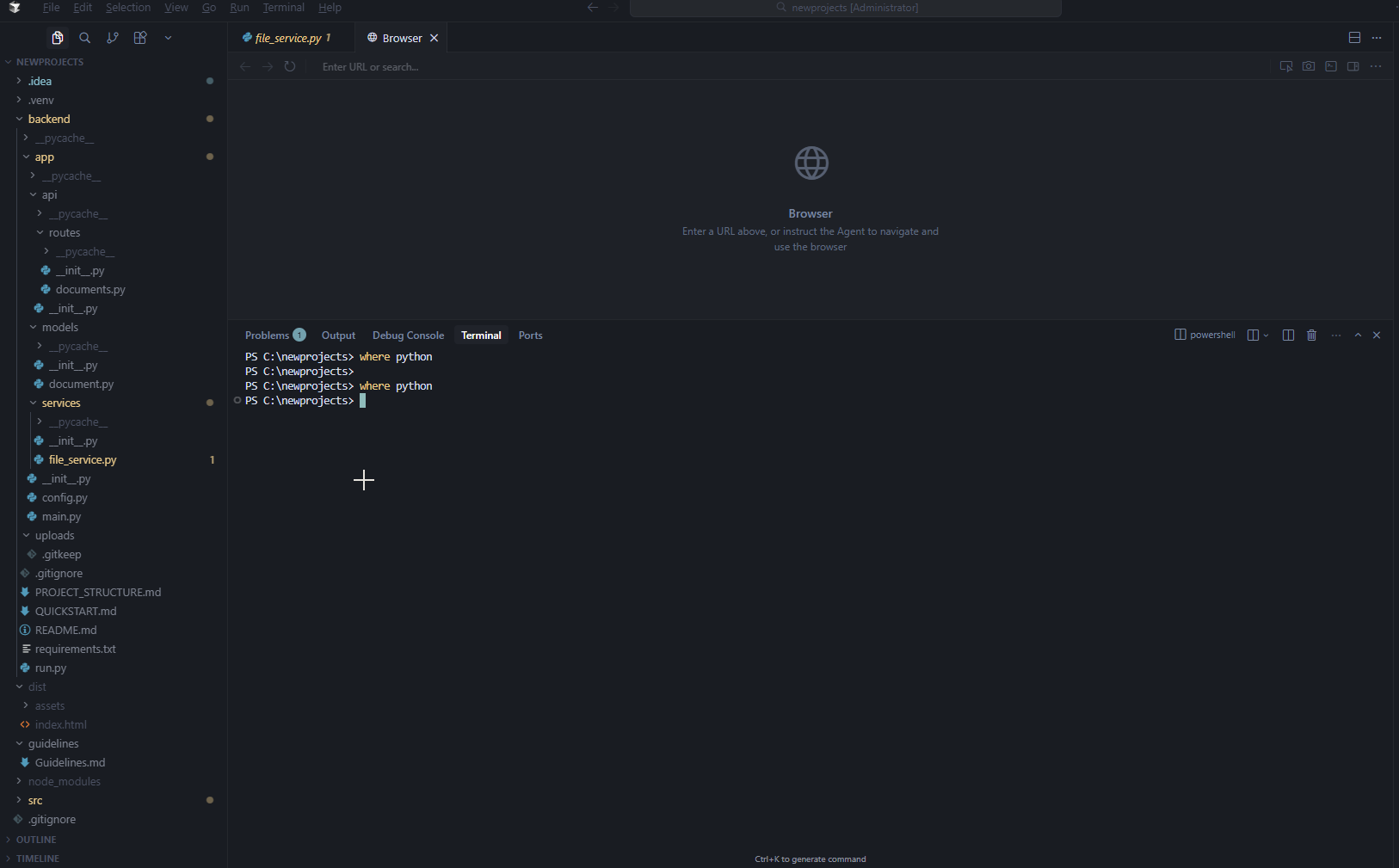Expand the OUTLINE section

[114, 840]
